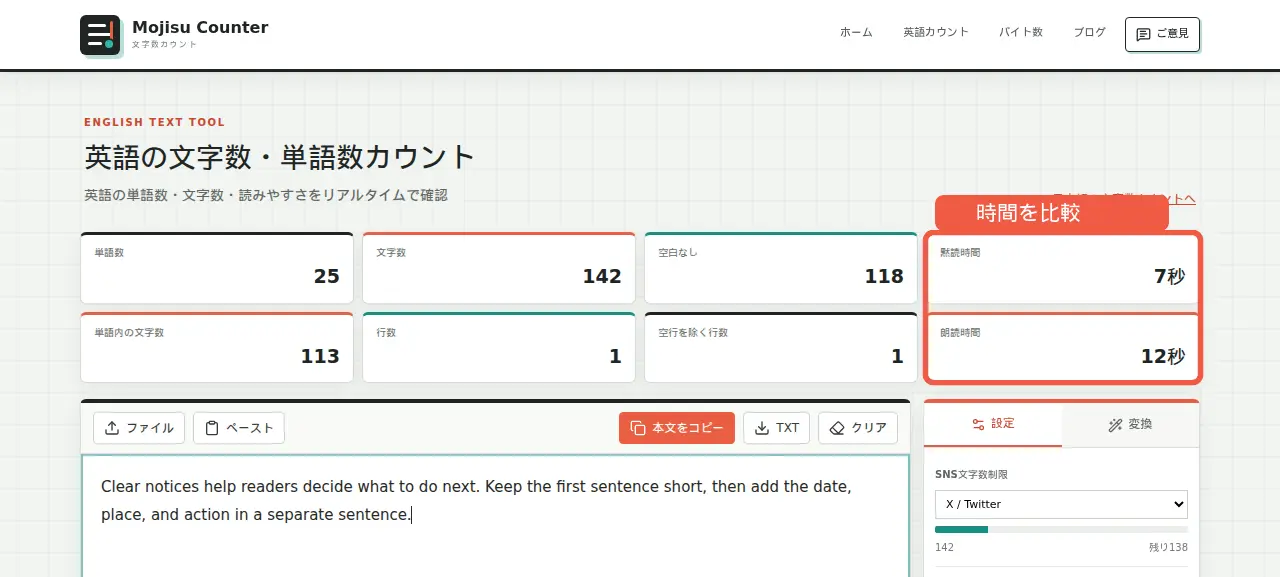Switch to the 変換 tab
This screenshot has width=1280, height=577.
point(1130,424)
